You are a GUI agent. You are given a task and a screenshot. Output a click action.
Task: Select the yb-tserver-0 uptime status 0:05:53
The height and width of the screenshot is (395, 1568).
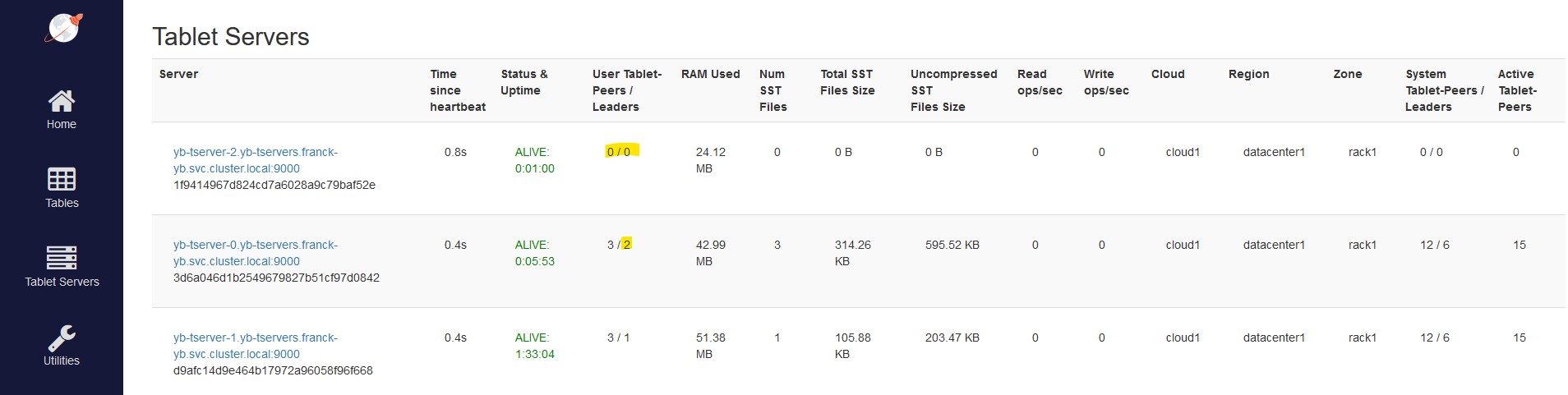coord(535,261)
